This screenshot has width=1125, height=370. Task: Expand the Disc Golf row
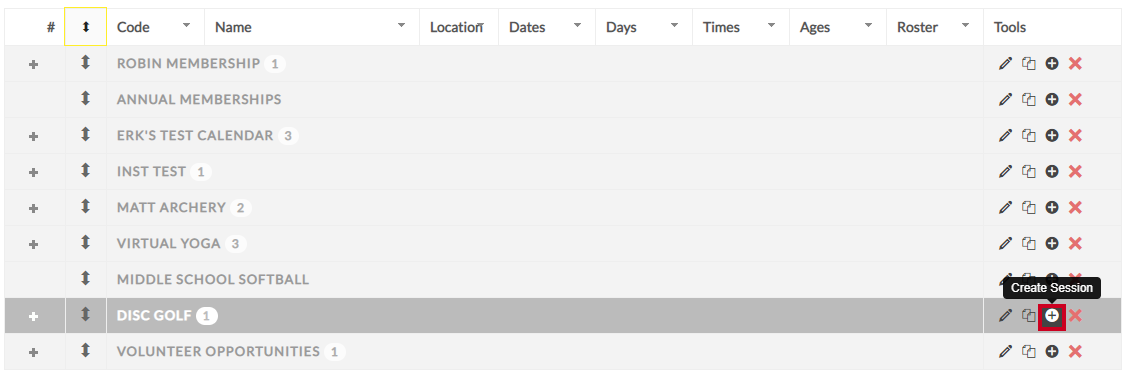click(x=33, y=316)
